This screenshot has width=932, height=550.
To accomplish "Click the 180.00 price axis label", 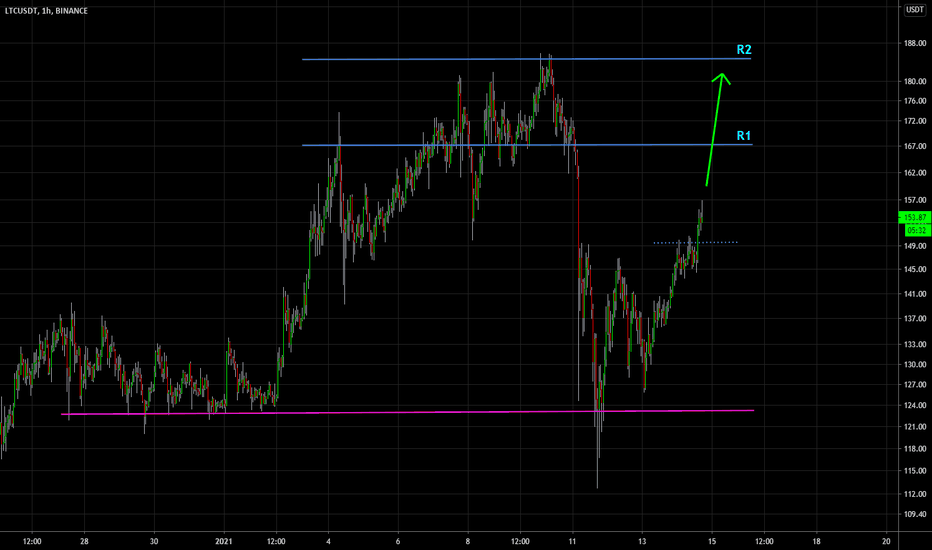I will point(915,81).
